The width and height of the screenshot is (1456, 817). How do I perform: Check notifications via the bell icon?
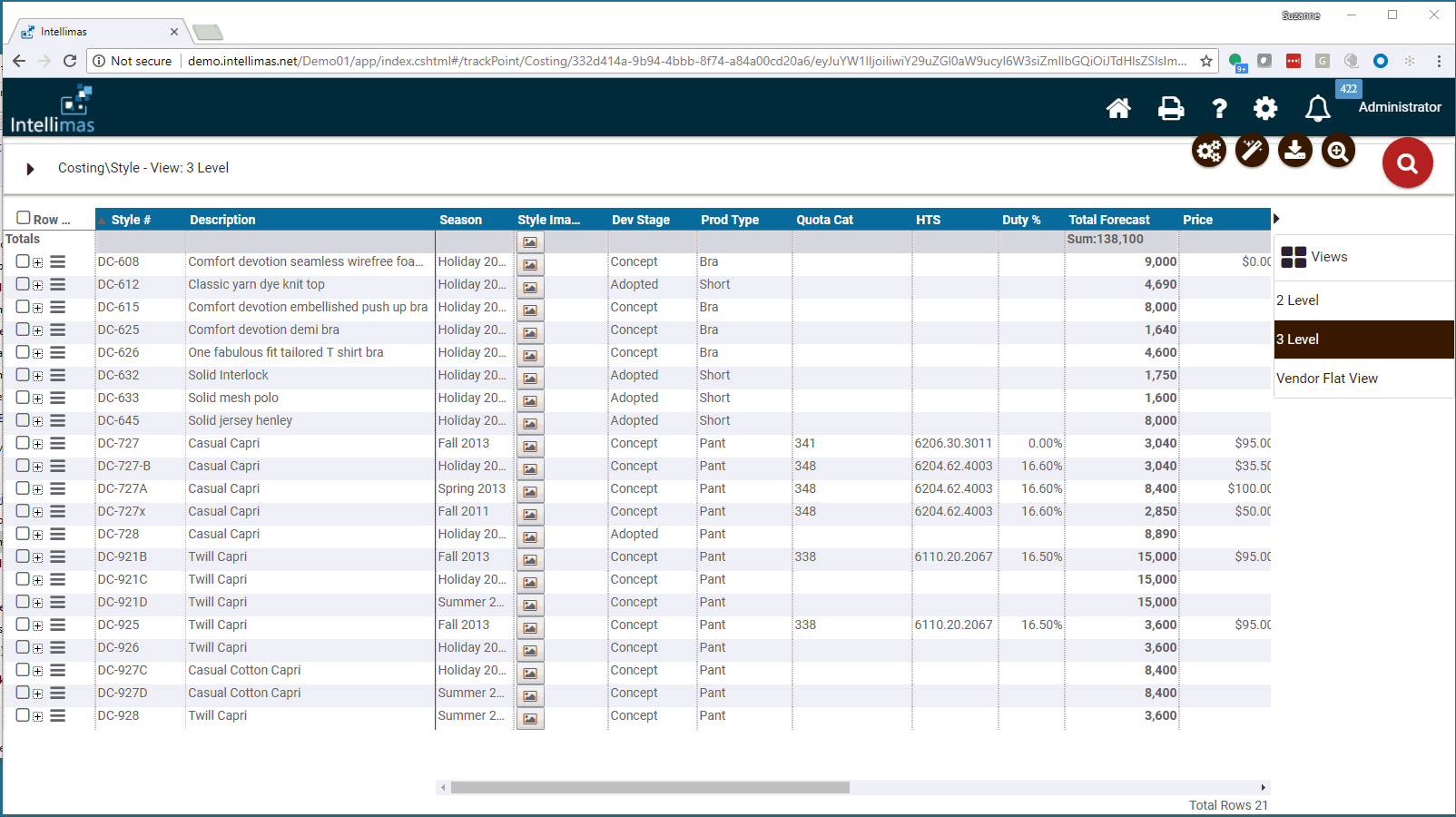pyautogui.click(x=1318, y=108)
